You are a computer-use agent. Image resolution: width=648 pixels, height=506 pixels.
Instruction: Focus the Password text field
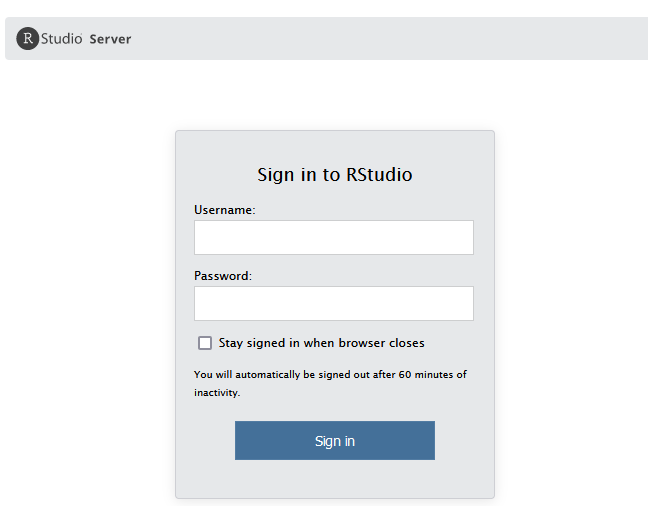pos(333,304)
